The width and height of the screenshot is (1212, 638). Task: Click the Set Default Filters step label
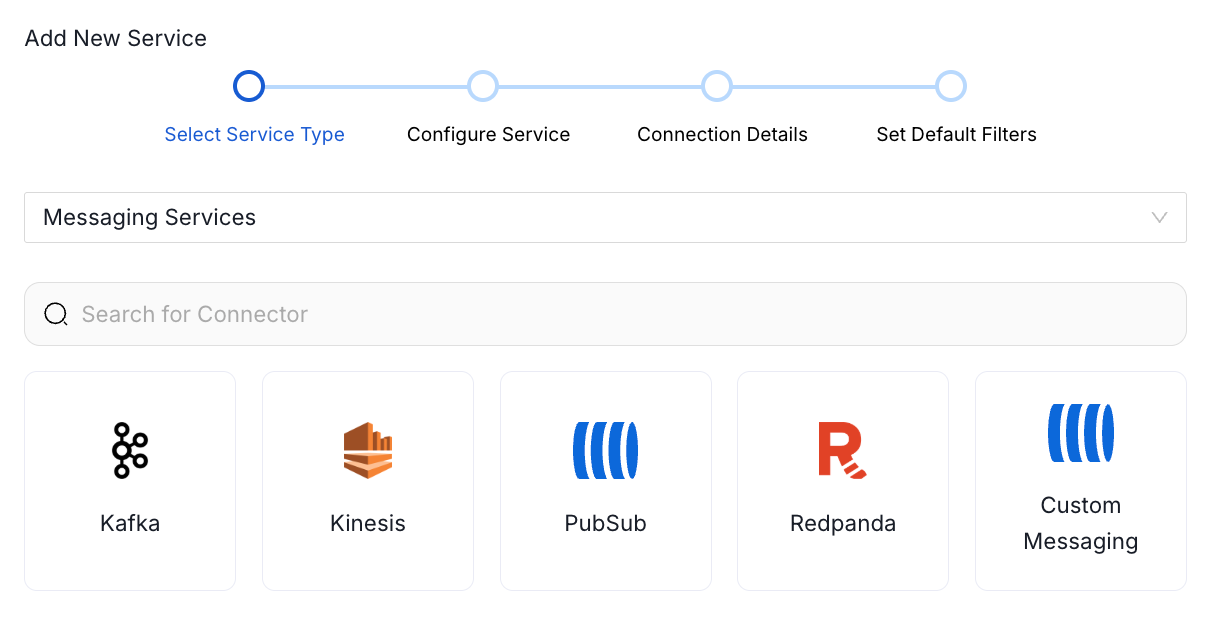[x=956, y=134]
